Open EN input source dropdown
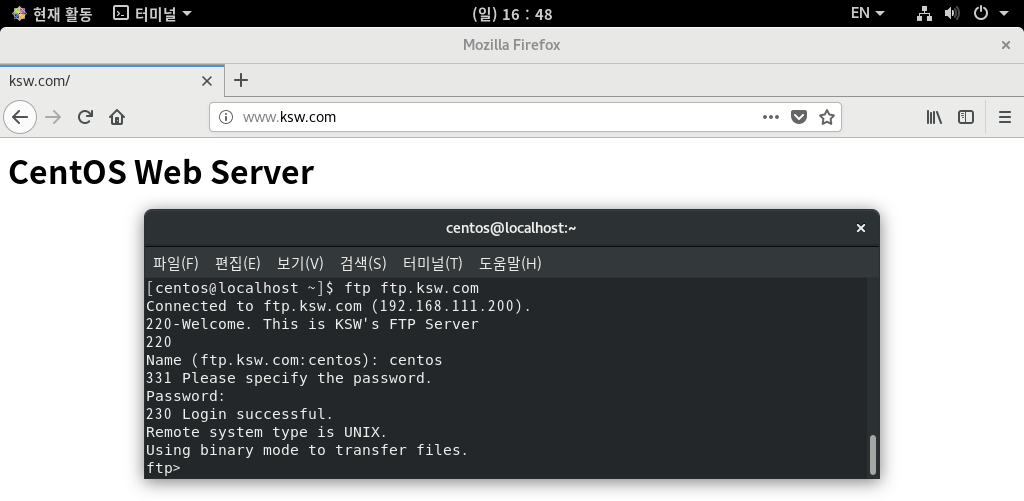The height and width of the screenshot is (501, 1024). click(868, 13)
